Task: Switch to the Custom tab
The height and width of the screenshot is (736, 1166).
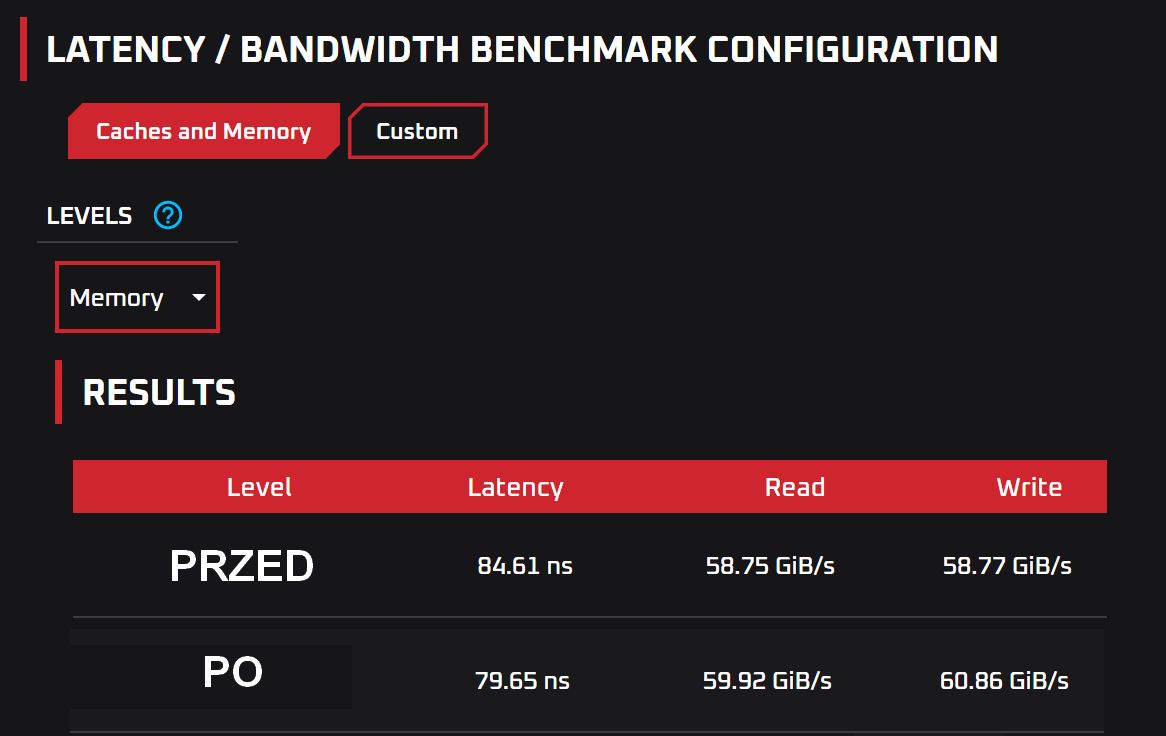Action: [417, 131]
